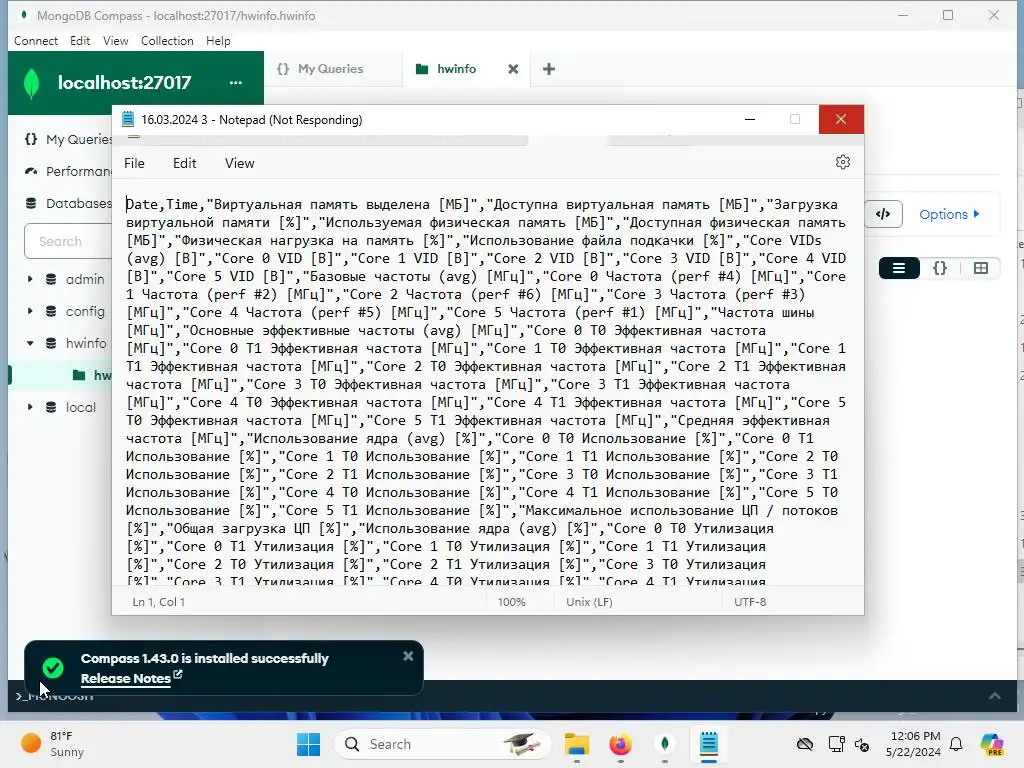The image size is (1024, 768).
Task: Open MongoDB Compass taskbar icon
Action: click(x=665, y=744)
